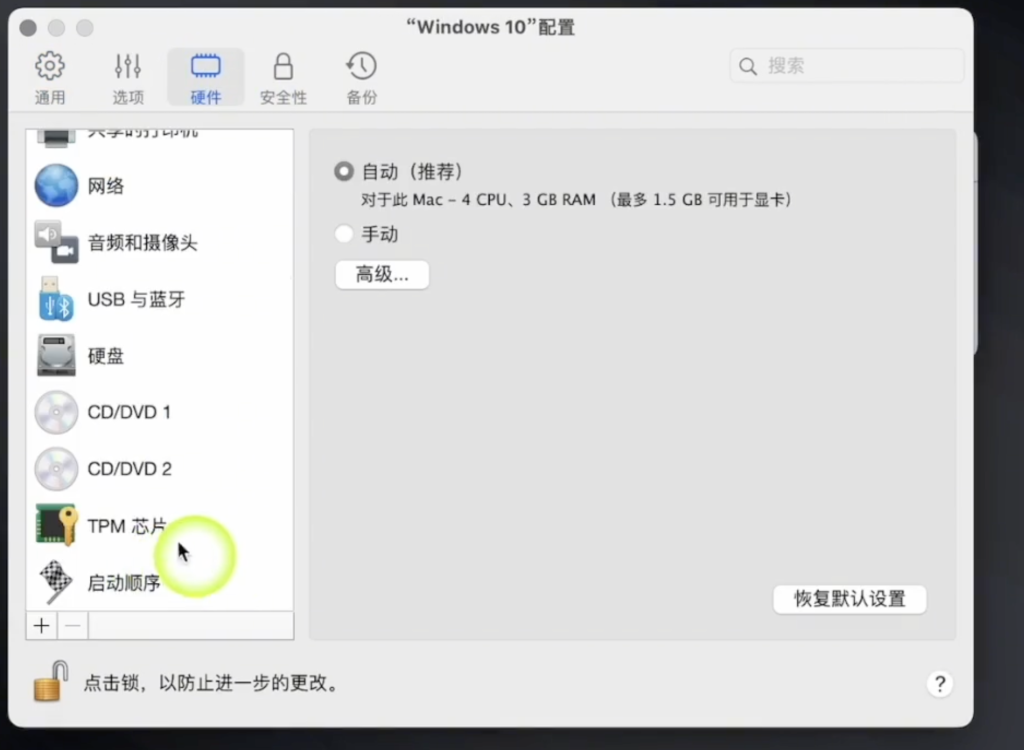Choose USB 与蓝牙 in the hardware list
The height and width of the screenshot is (750, 1024).
[x=160, y=299]
